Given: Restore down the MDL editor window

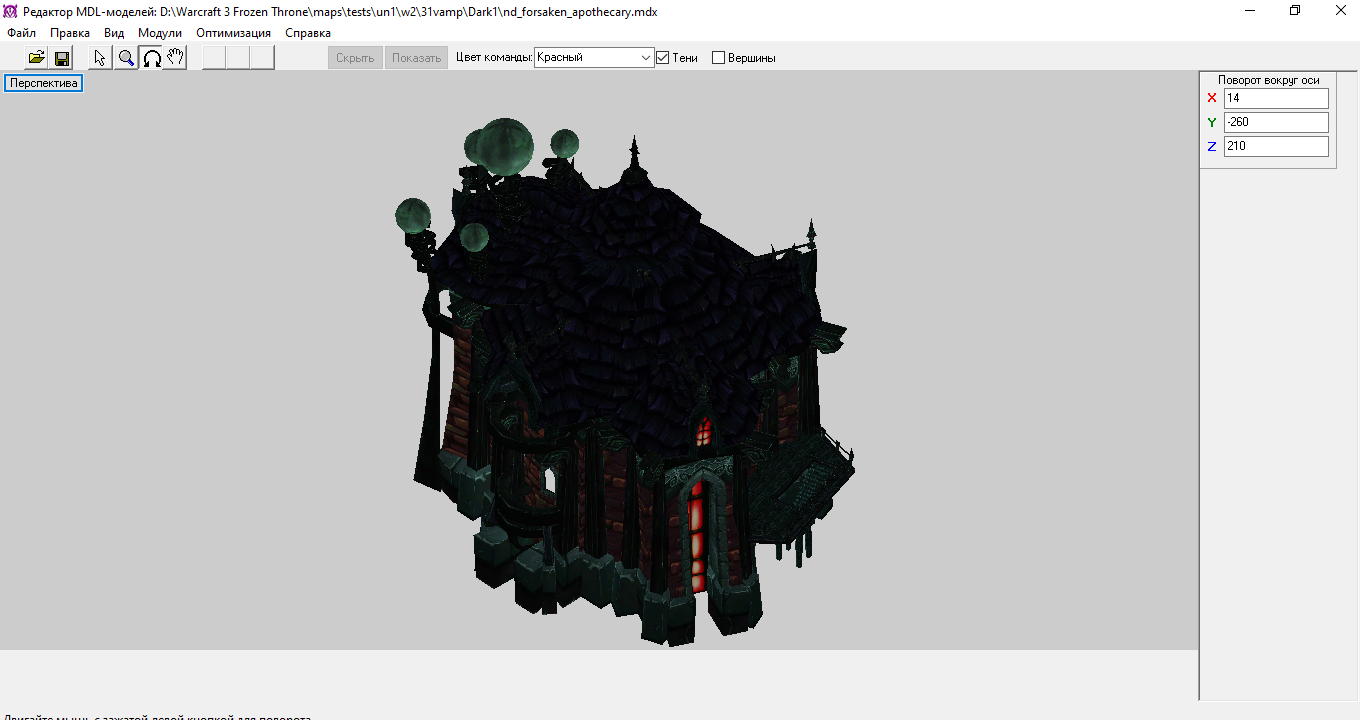Looking at the screenshot, I should pos(1295,11).
